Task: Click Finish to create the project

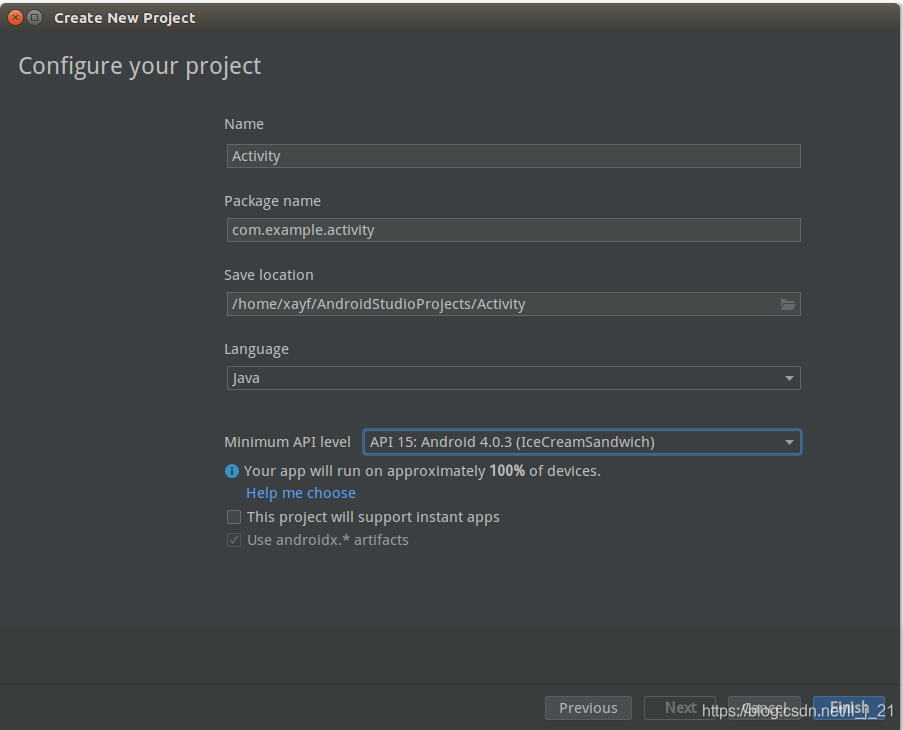Action: coord(849,708)
